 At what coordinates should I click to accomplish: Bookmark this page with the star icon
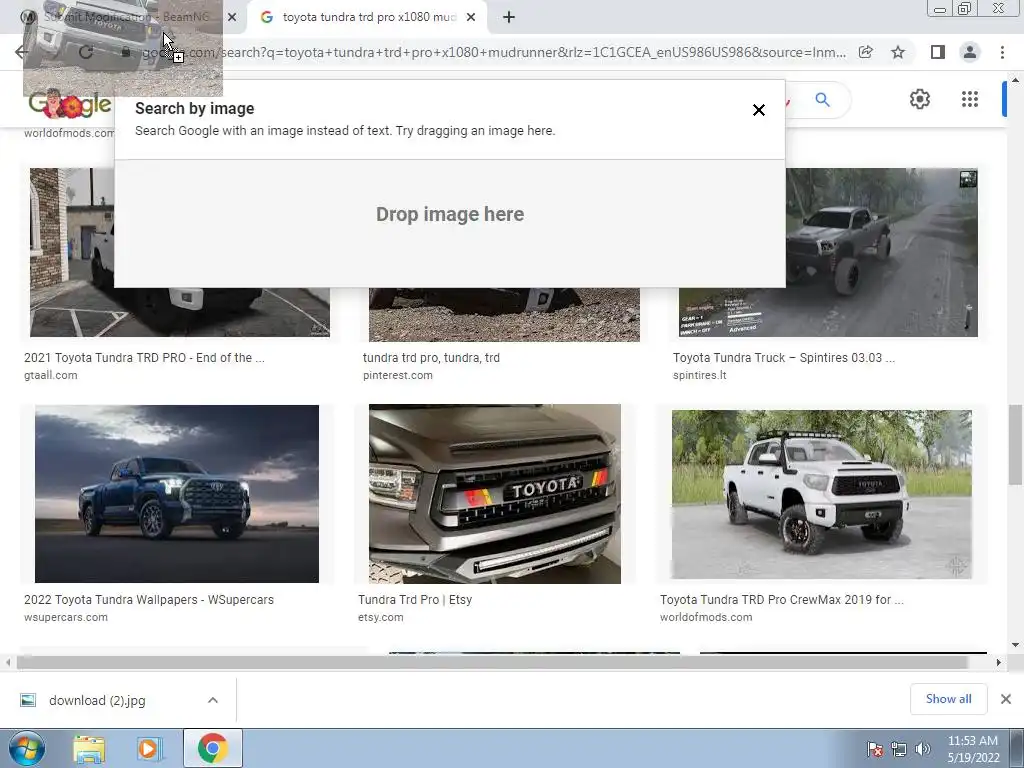pos(898,52)
